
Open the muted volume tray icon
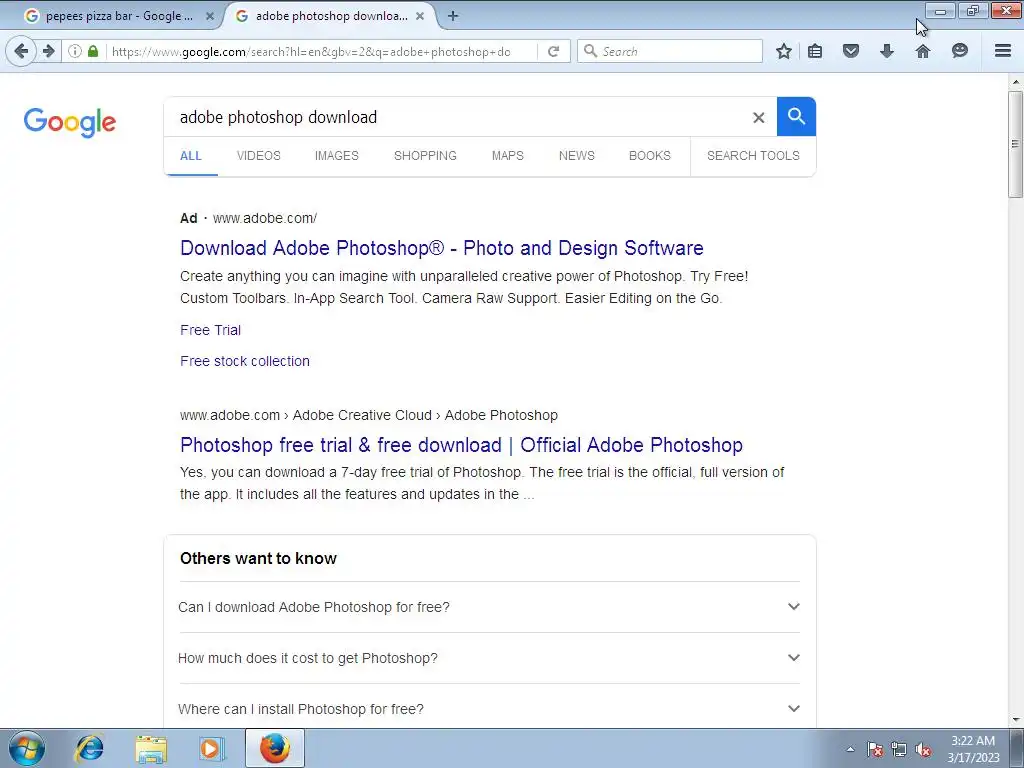tap(923, 749)
